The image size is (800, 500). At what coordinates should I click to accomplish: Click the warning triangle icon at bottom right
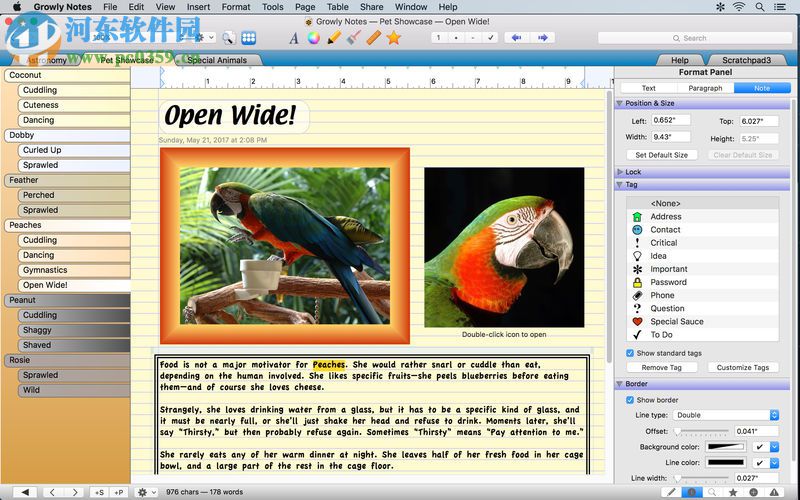click(774, 492)
